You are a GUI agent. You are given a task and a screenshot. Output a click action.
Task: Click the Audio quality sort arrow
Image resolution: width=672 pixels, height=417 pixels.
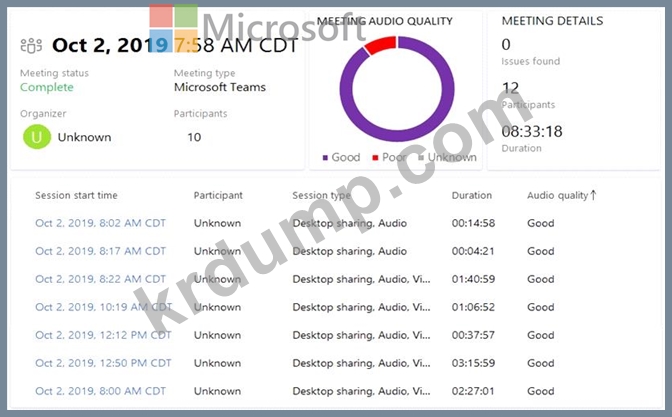coord(593,195)
